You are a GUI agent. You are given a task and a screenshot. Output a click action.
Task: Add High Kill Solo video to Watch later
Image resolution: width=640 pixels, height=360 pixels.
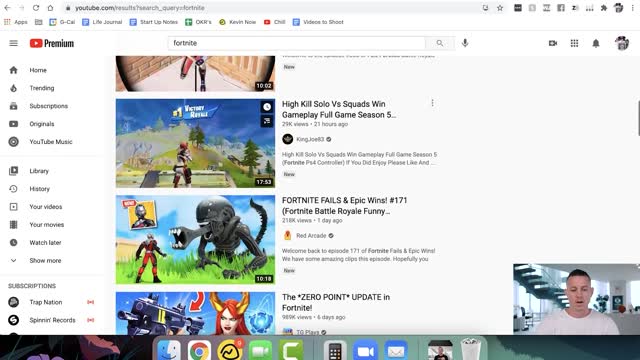[x=267, y=107]
